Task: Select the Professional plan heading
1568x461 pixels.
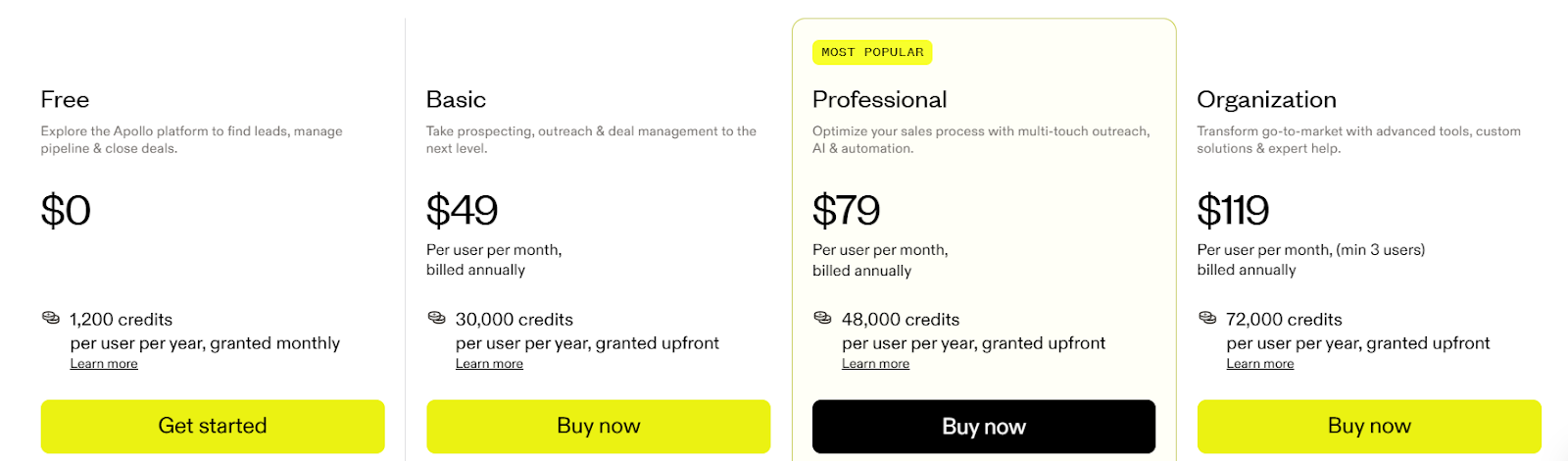Action: 880,100
